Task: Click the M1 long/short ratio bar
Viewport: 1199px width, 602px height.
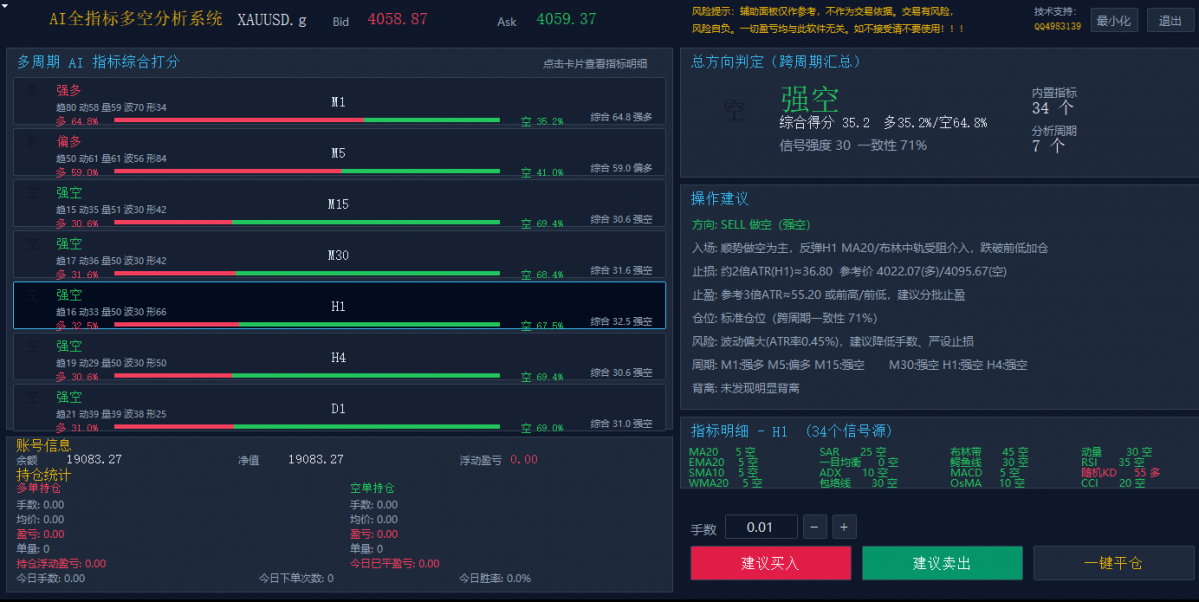Action: pyautogui.click(x=307, y=120)
